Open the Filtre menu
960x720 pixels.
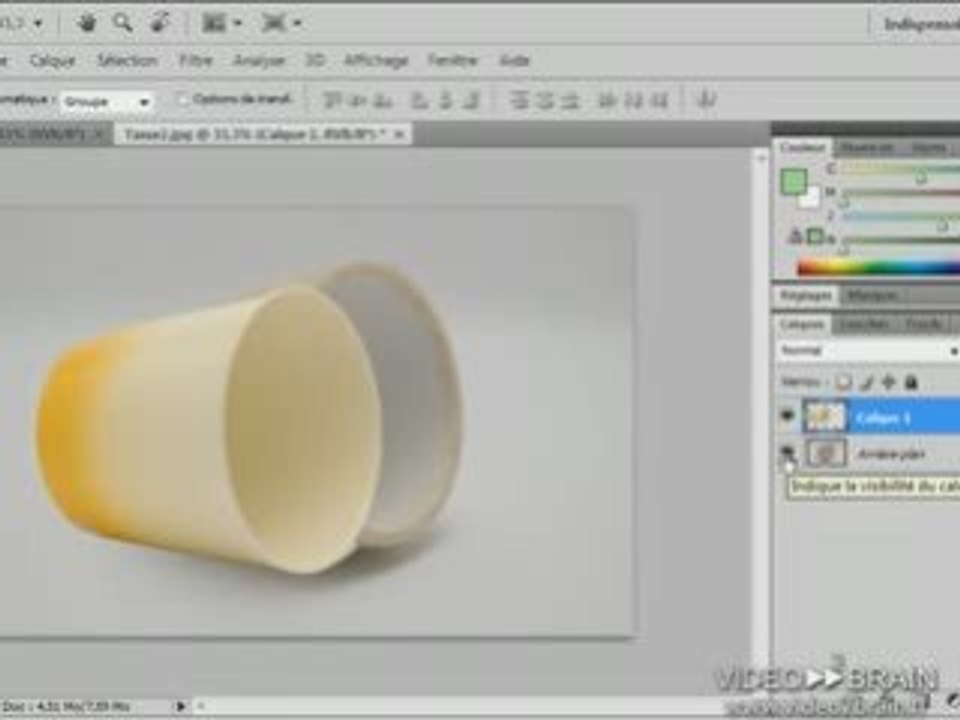tap(195, 60)
